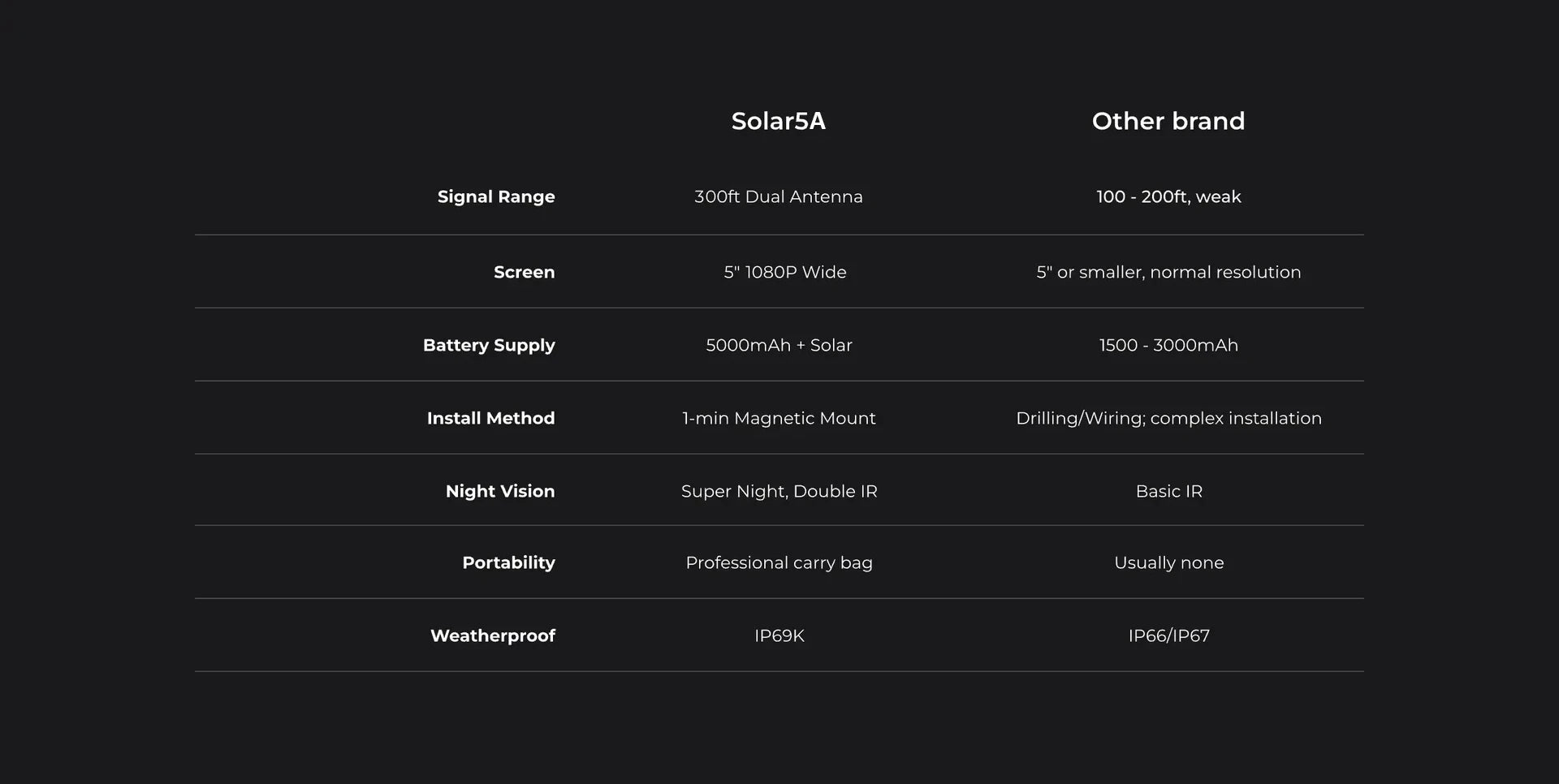Click Super Night, Double IR value
Screen dimensions: 1559x784
tap(778, 491)
